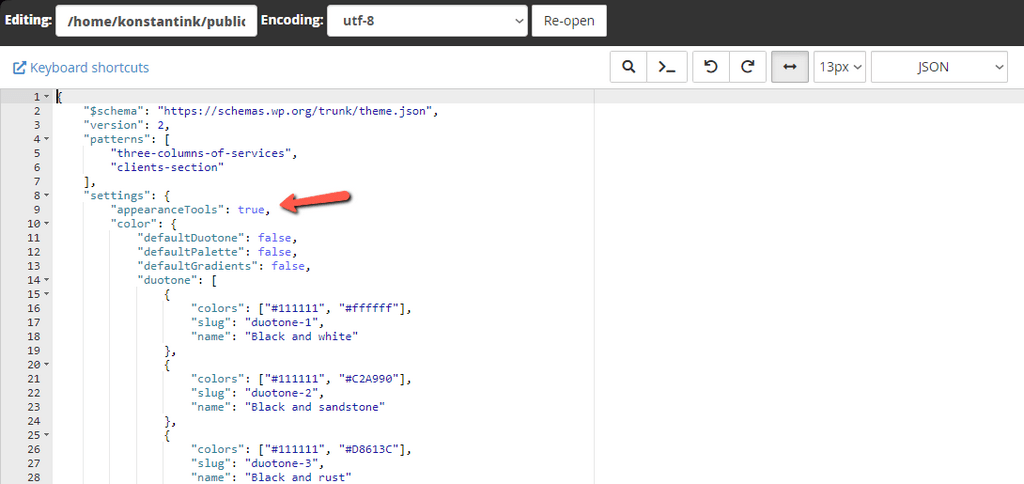Undo the last edit

pos(711,67)
